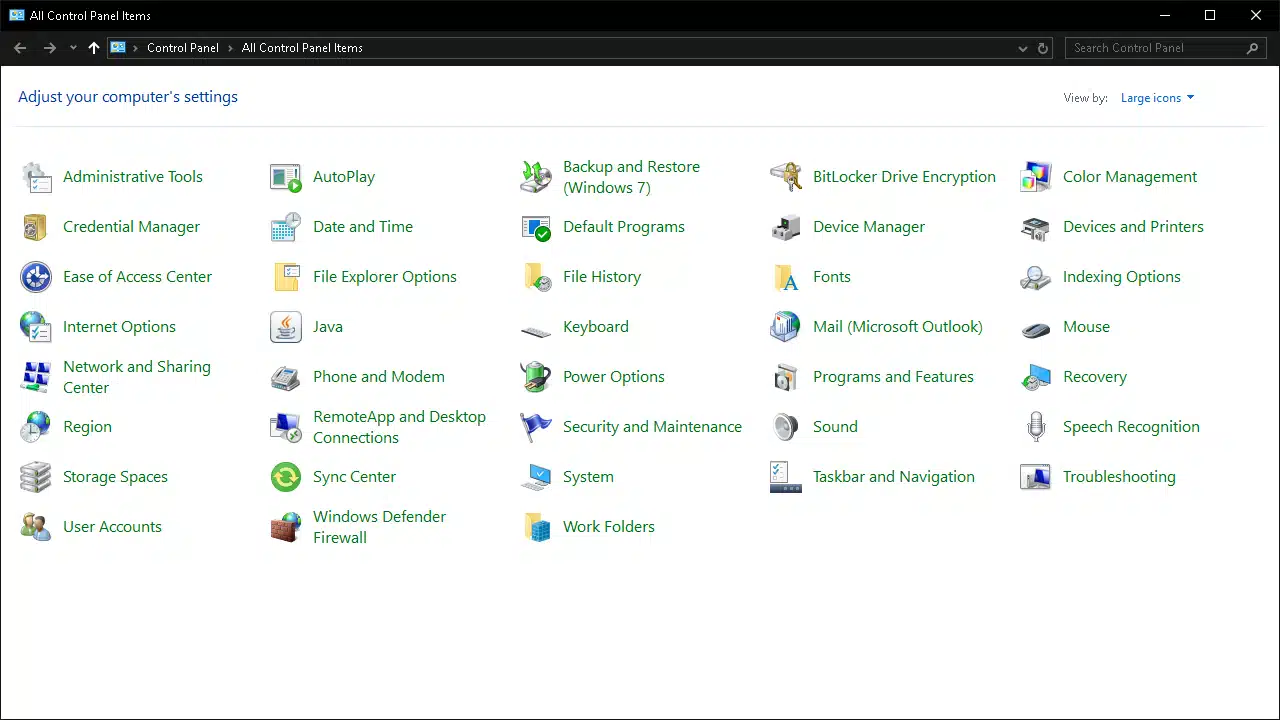Click Control Panel in the breadcrumb path

182,48
